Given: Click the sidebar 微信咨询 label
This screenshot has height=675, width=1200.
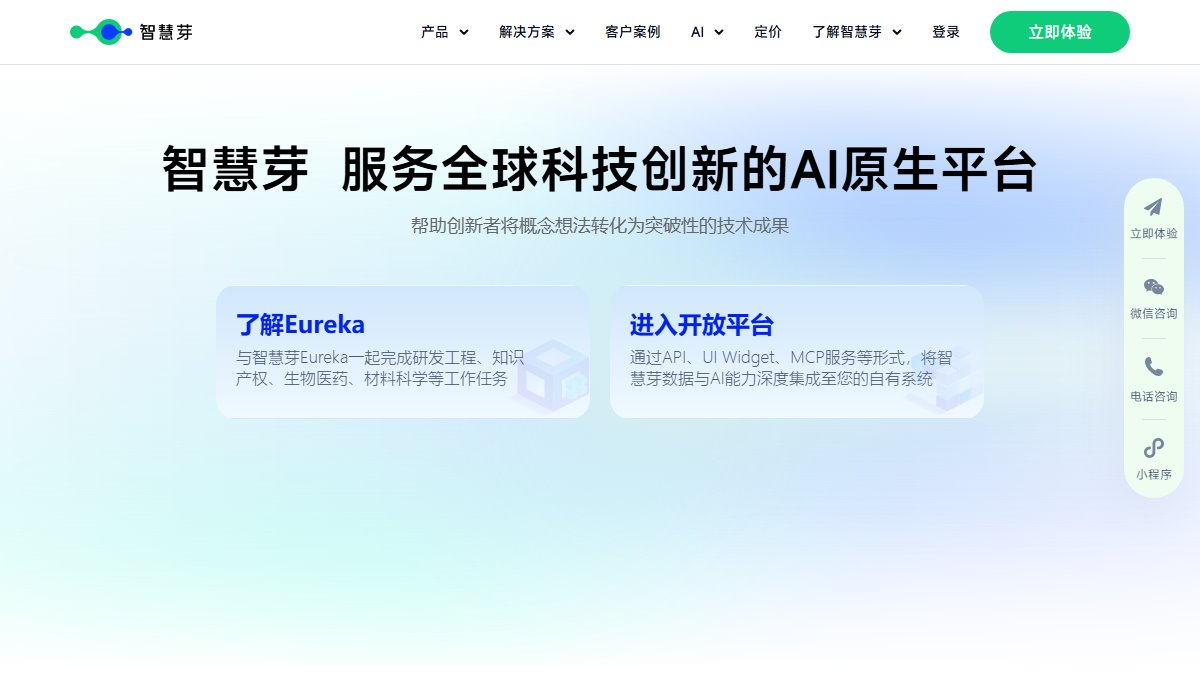Looking at the screenshot, I should (1154, 314).
